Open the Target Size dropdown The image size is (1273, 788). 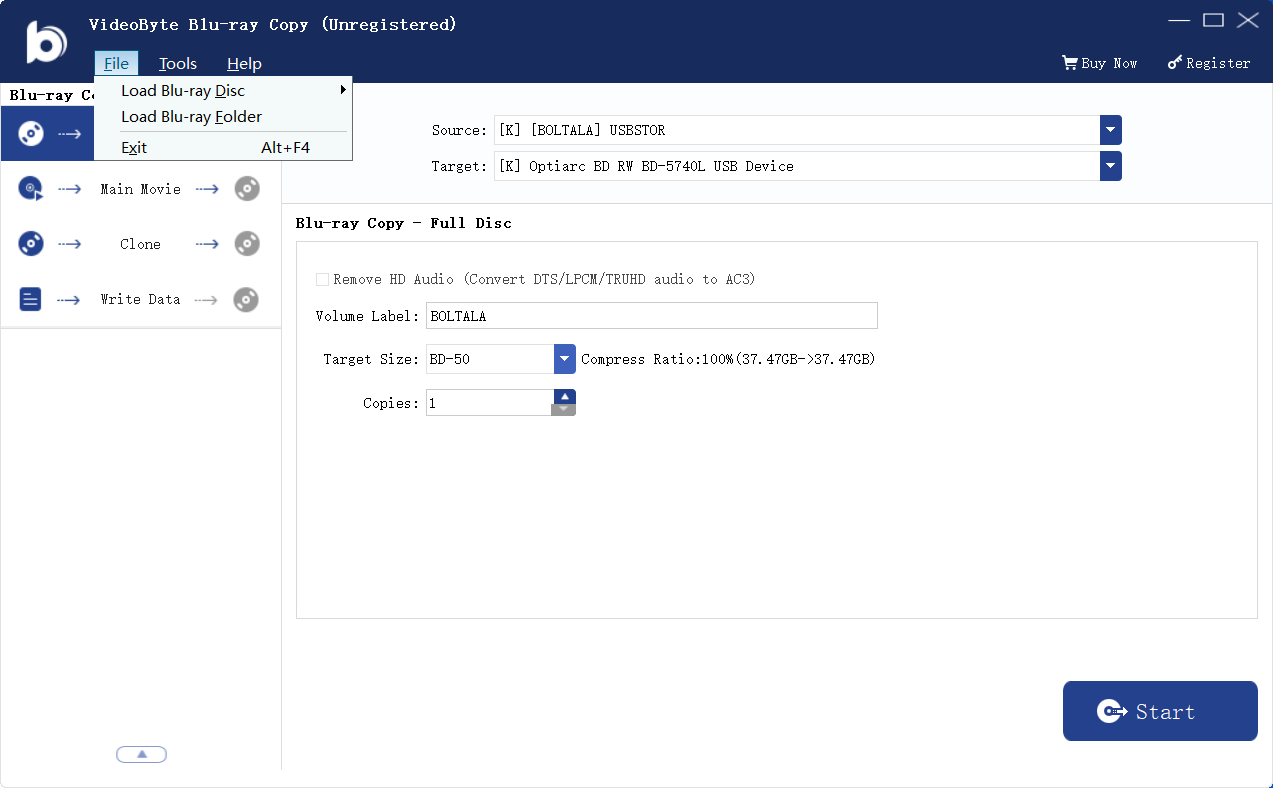(564, 358)
